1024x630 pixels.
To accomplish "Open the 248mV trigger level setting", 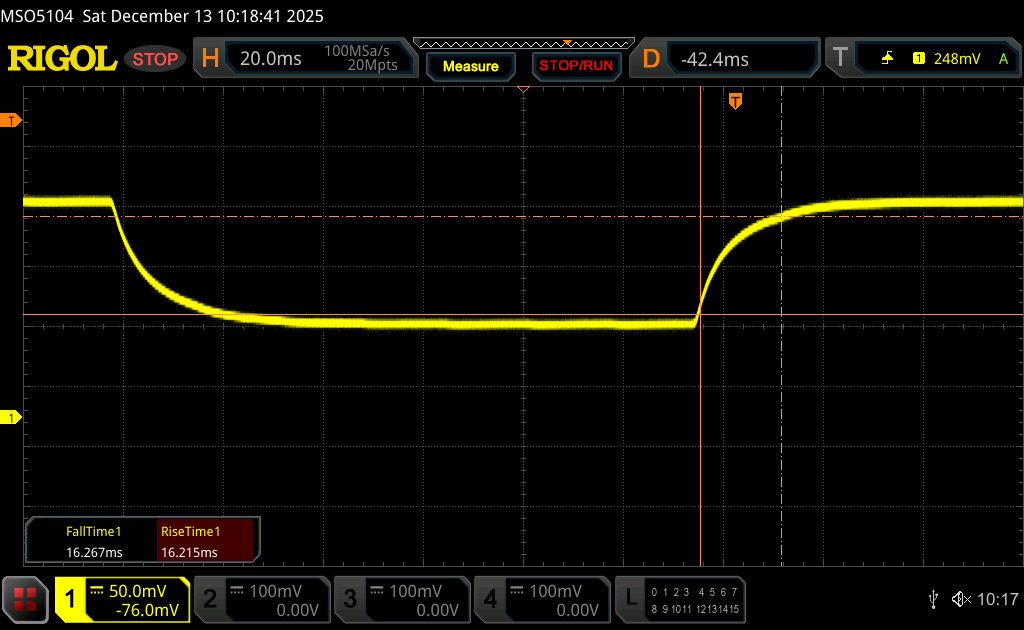I will [x=956, y=59].
